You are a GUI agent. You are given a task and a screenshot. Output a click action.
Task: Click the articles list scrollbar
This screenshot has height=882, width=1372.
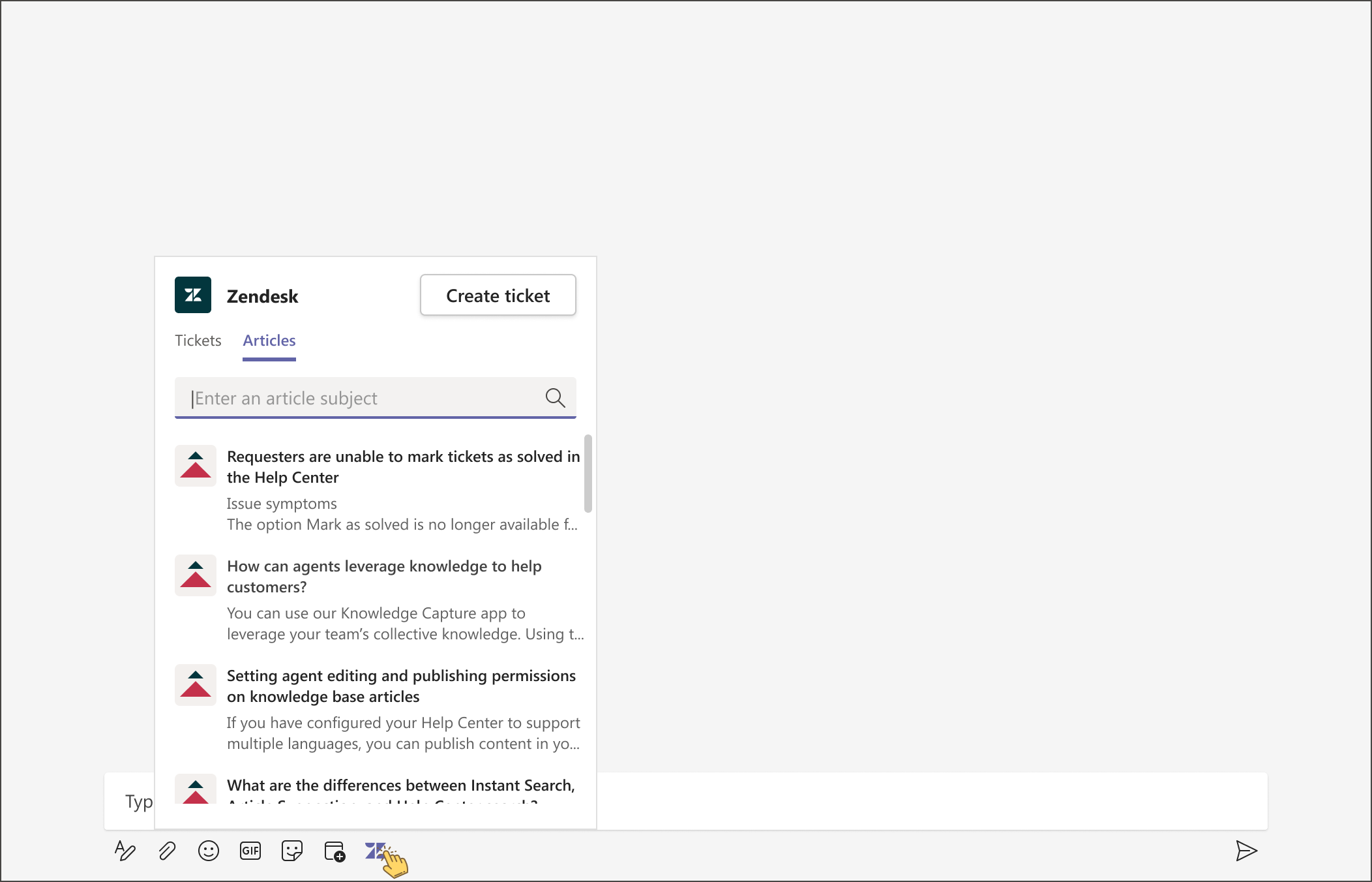pos(588,473)
